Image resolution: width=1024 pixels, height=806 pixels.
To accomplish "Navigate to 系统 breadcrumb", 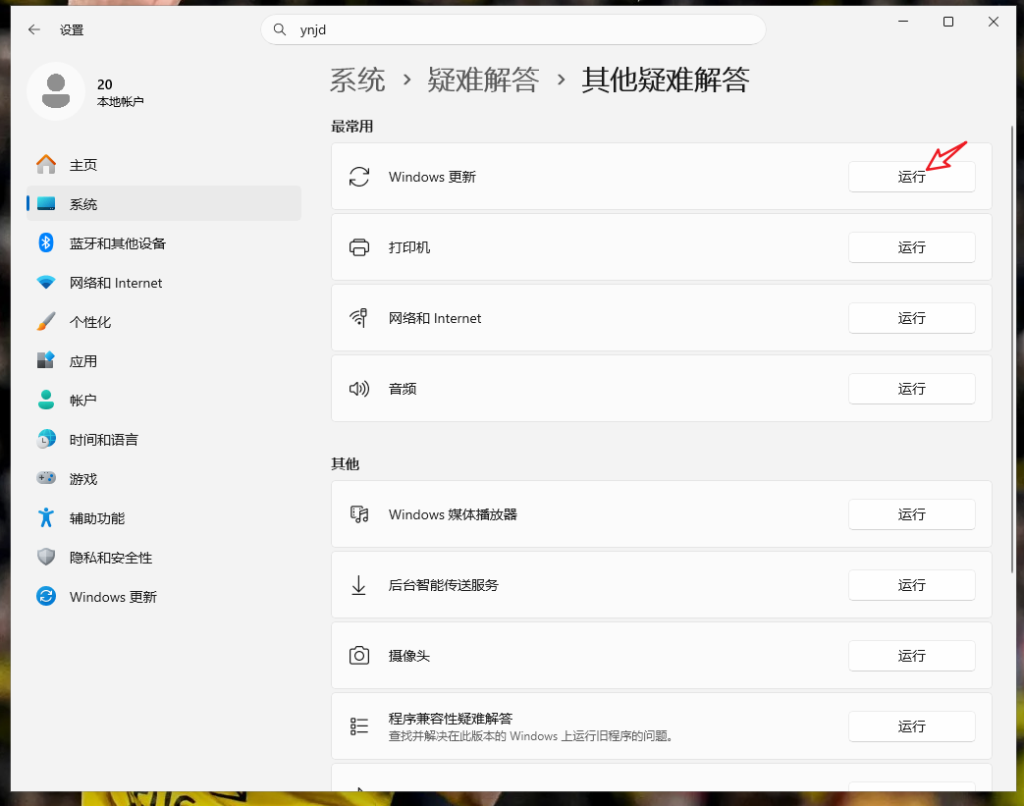I will click(x=357, y=80).
